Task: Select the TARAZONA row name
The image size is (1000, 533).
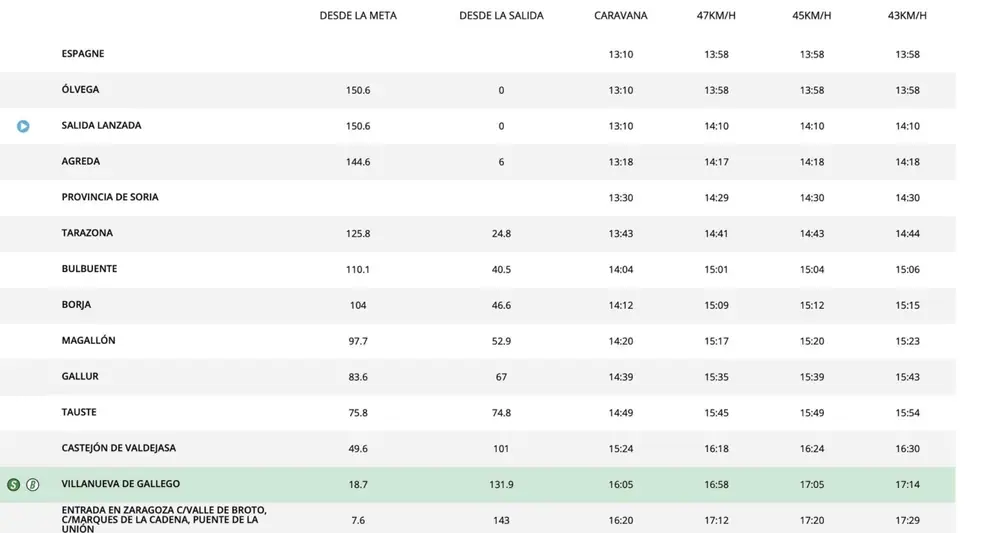Action: click(x=87, y=233)
